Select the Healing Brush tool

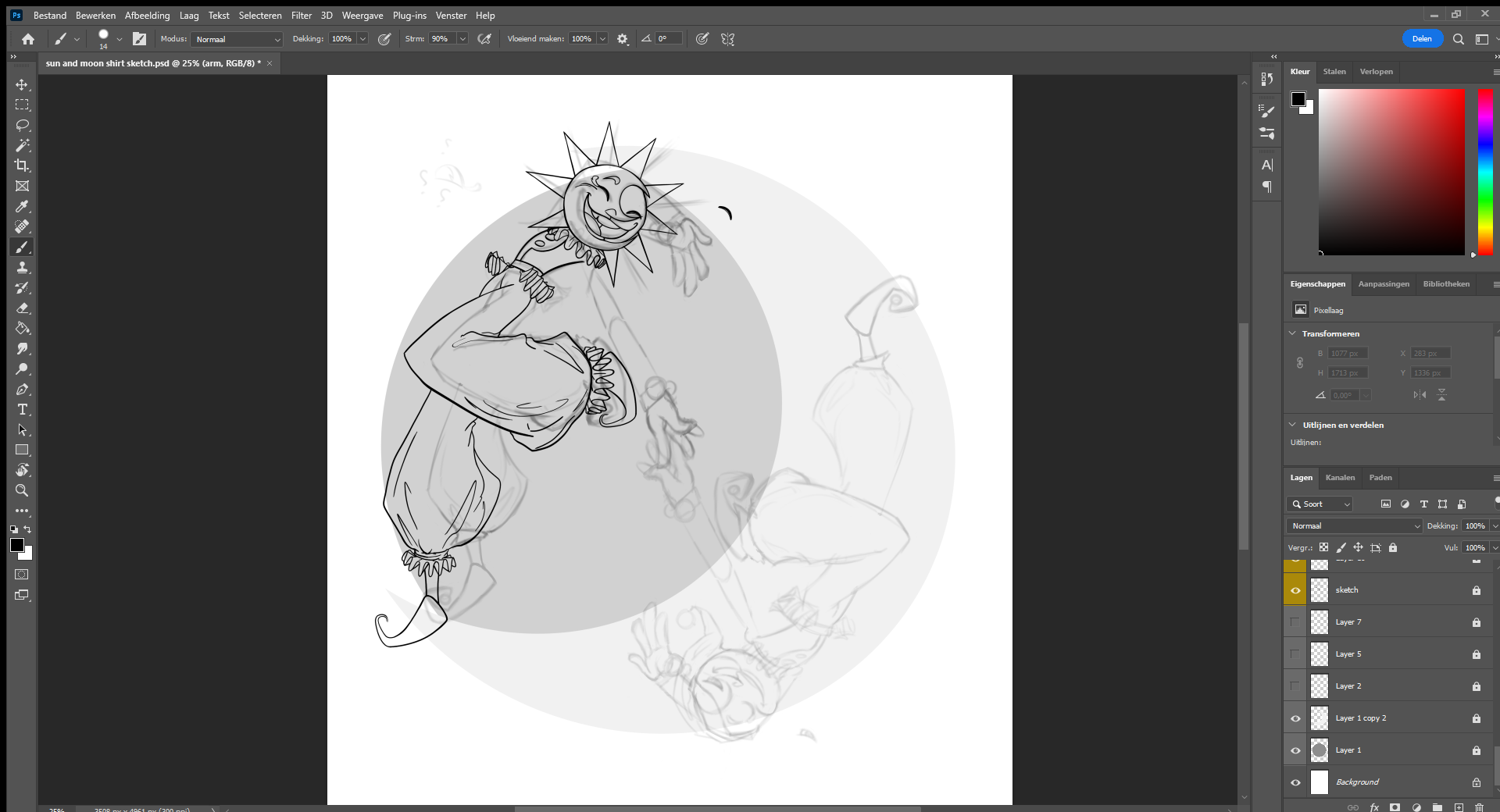coord(22,226)
